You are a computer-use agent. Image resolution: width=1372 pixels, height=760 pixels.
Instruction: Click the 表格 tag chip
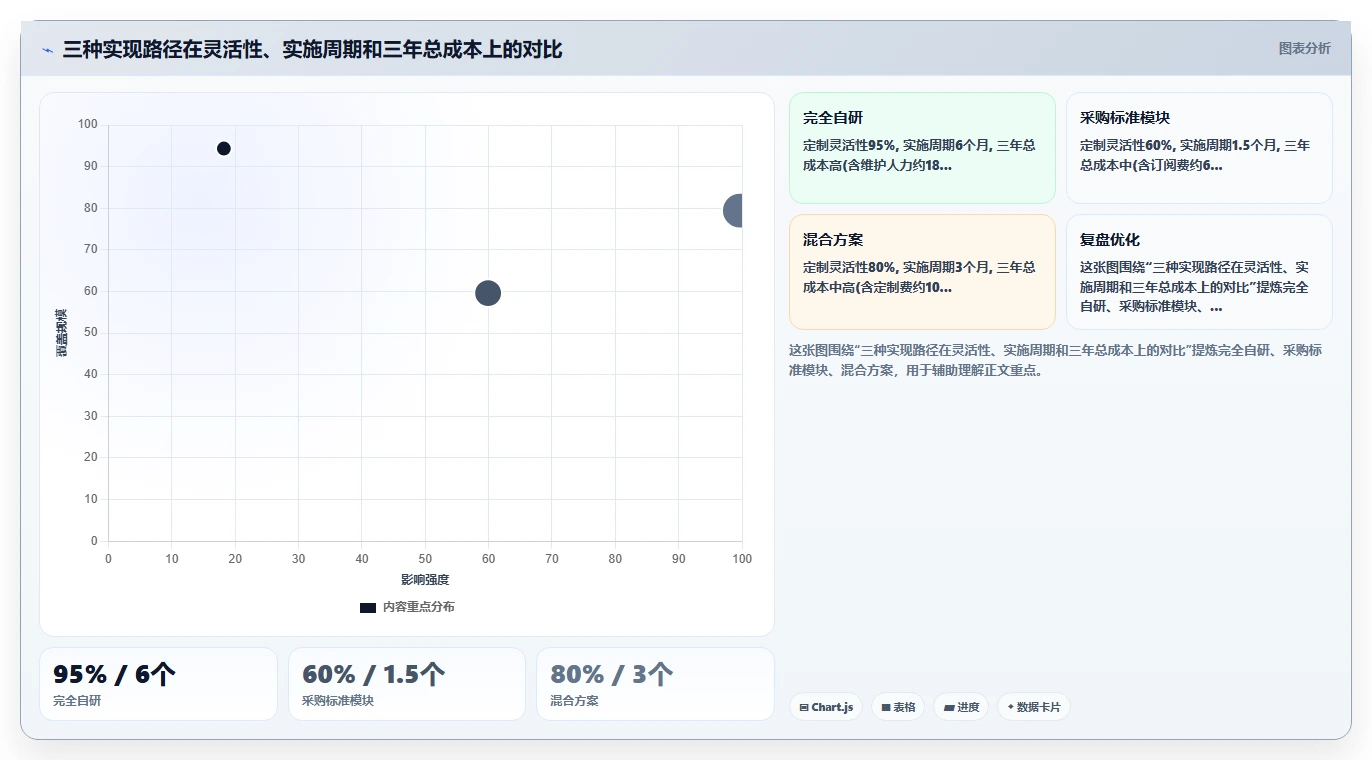coord(898,707)
